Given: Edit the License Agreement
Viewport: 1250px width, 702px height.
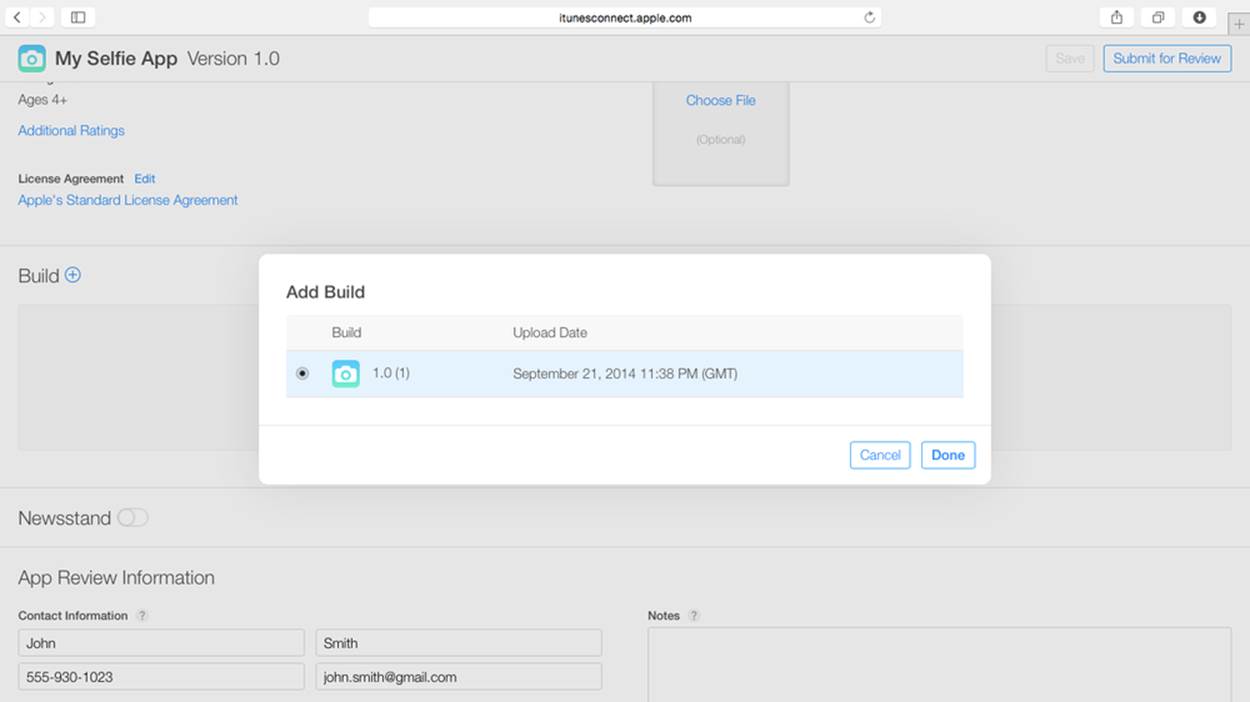Looking at the screenshot, I should pos(145,178).
